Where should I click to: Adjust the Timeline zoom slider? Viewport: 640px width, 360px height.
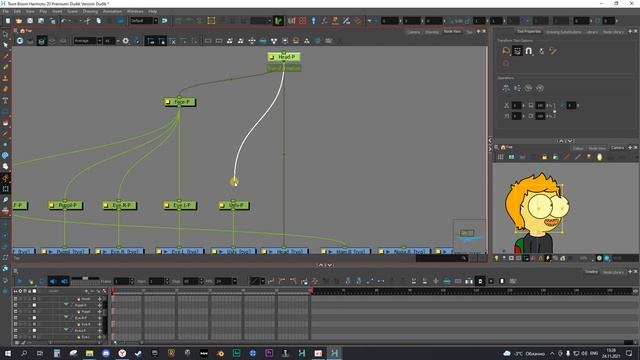[x=85, y=278]
